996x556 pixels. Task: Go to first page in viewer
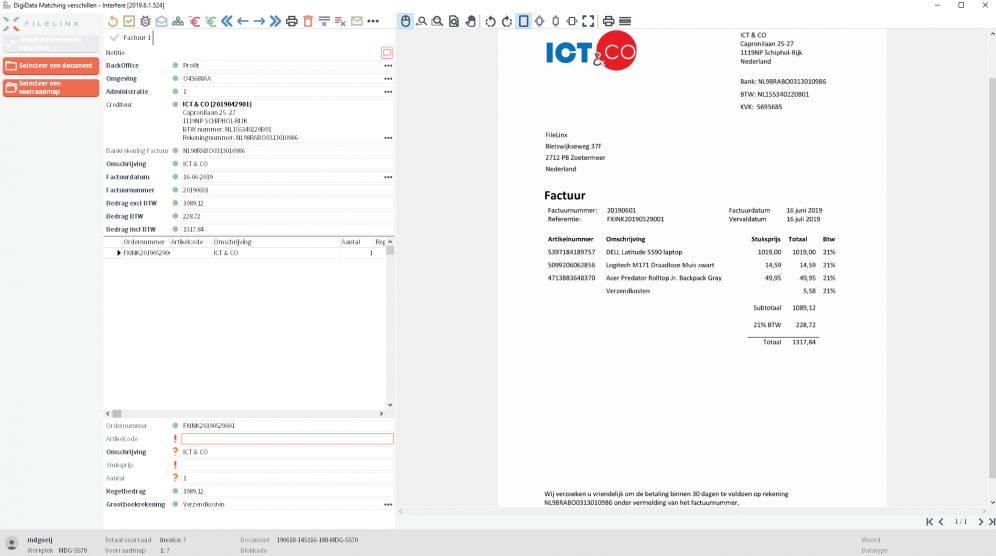(929, 522)
